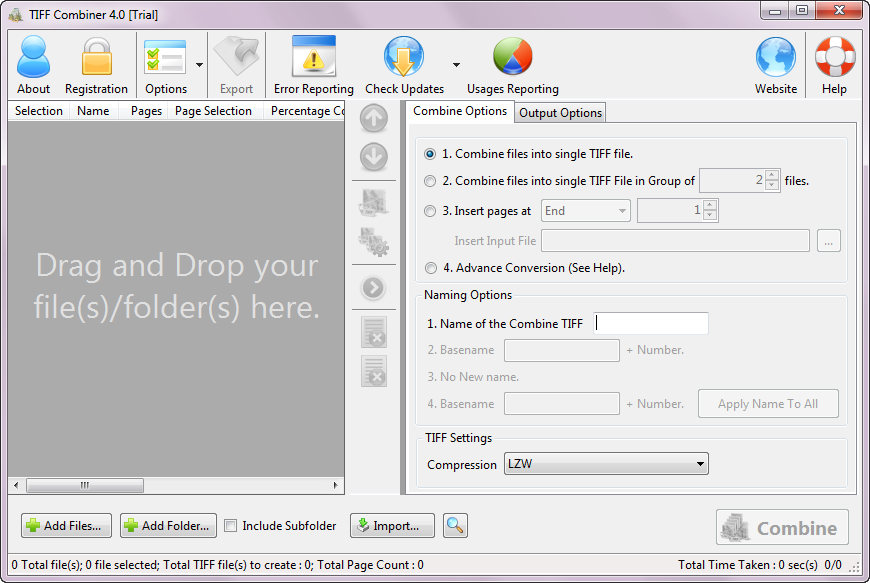The height and width of the screenshot is (583, 870).
Task: Click the Add Files button
Action: click(x=66, y=525)
